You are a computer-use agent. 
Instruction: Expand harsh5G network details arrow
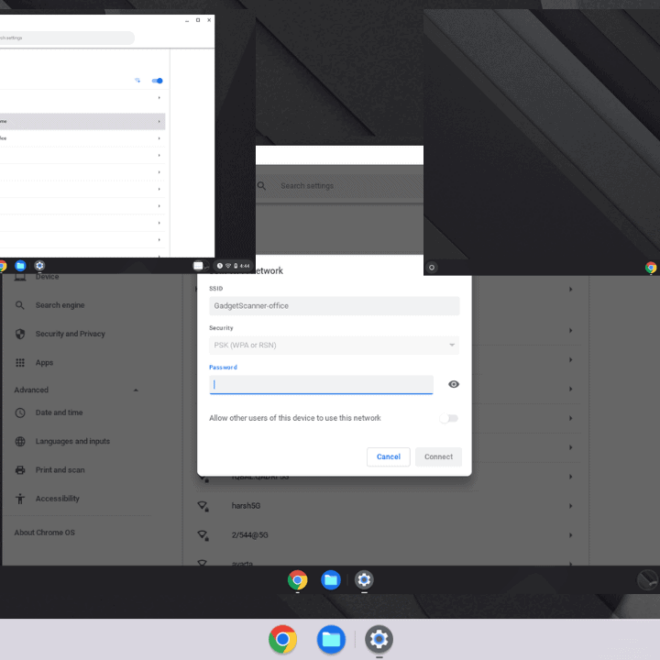(570, 506)
